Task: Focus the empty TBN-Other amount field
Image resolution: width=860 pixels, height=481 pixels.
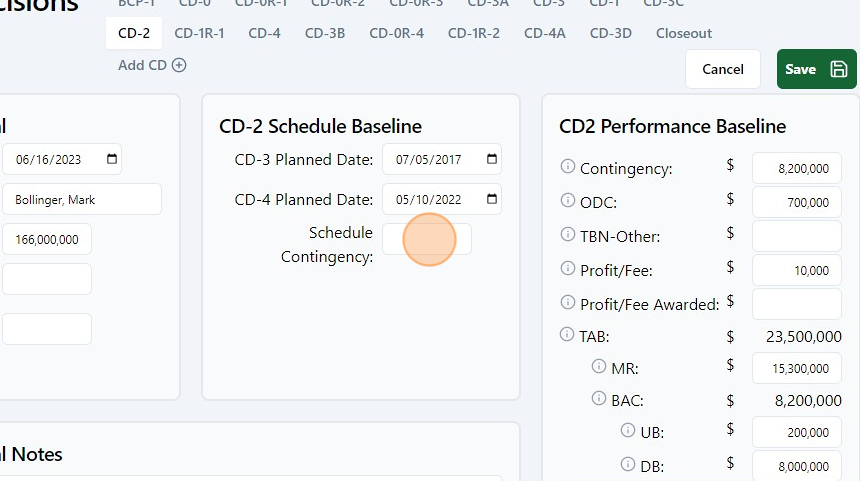Action: pyautogui.click(x=796, y=236)
